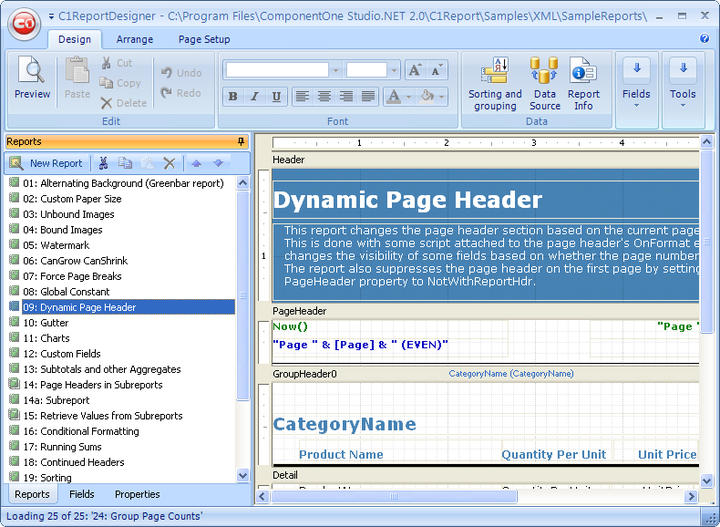Delete the report using the X icon in Reports toolbar

(x=169, y=163)
